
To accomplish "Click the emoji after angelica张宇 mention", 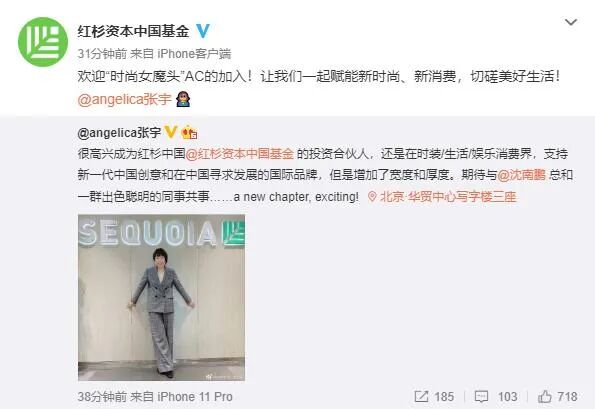I will click(x=183, y=99).
